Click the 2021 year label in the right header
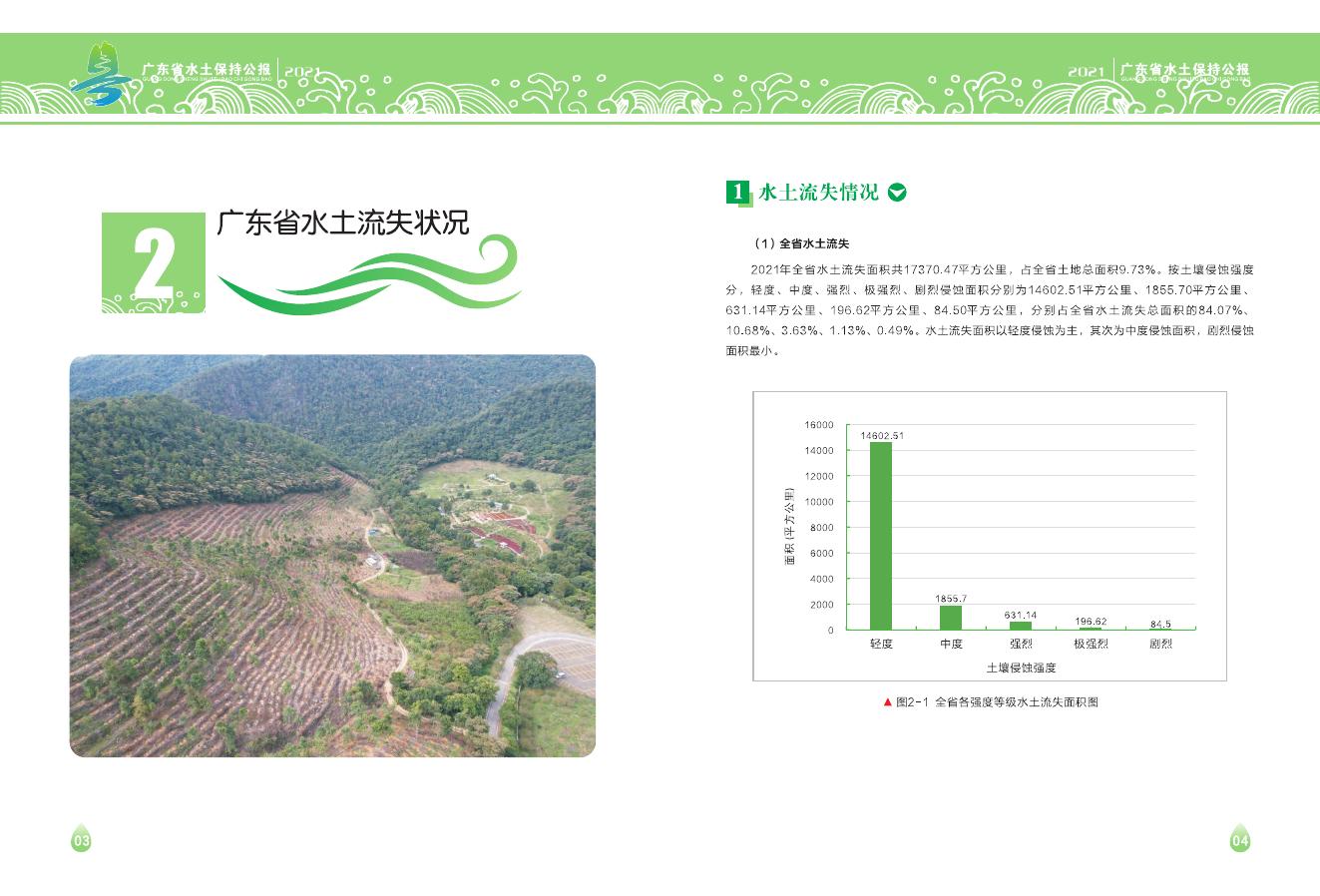The width and height of the screenshot is (1320, 896). [1087, 72]
